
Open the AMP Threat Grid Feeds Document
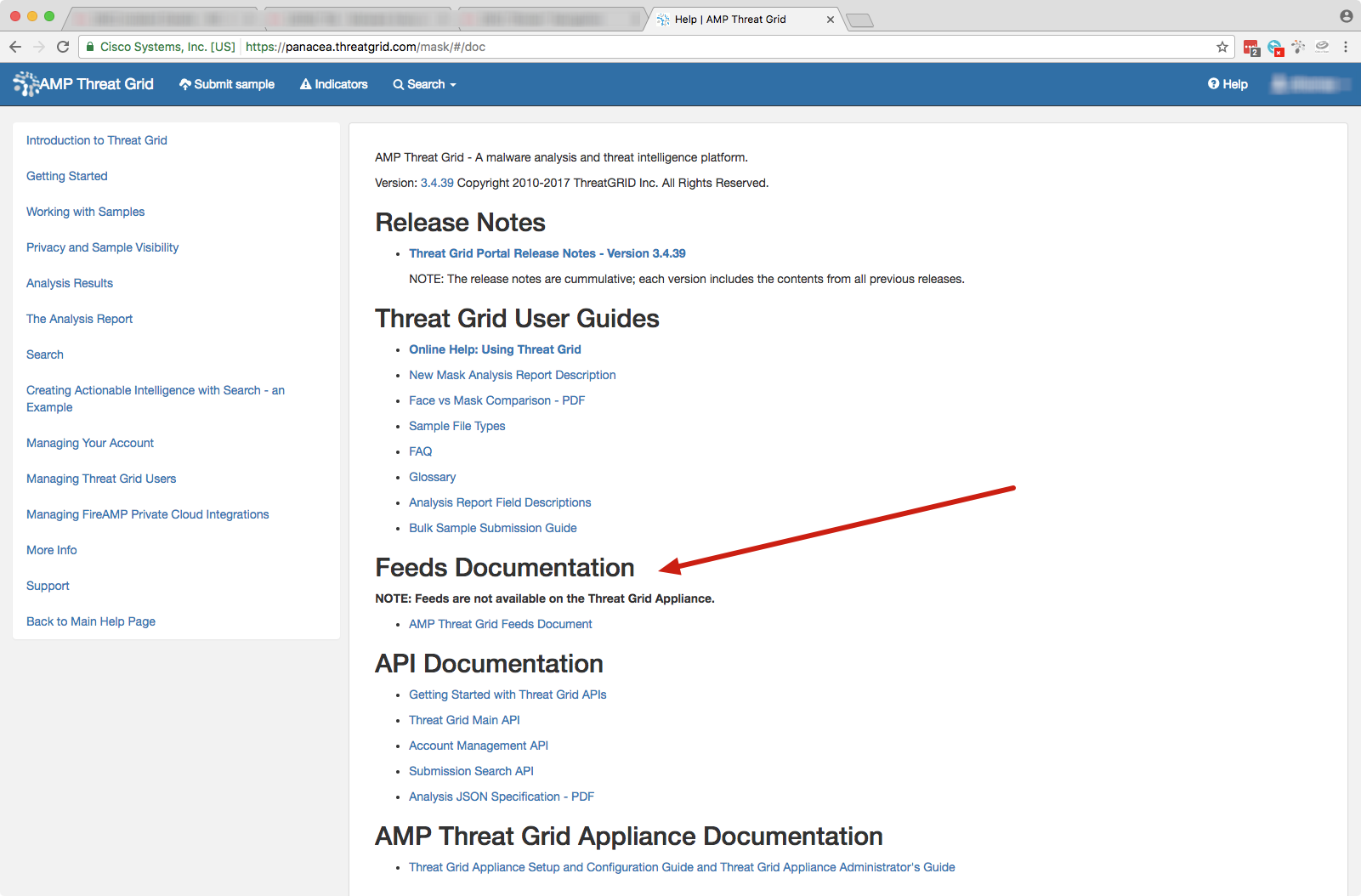tap(500, 624)
